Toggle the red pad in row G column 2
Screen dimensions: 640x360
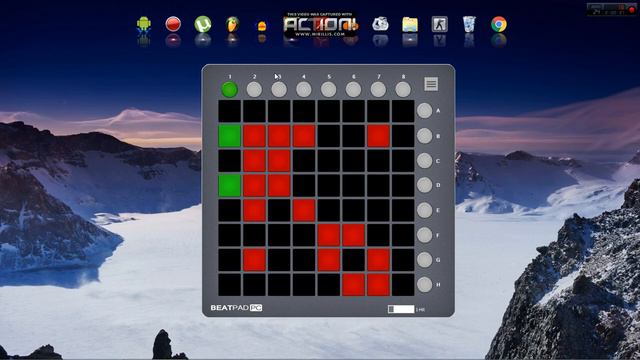(254, 260)
